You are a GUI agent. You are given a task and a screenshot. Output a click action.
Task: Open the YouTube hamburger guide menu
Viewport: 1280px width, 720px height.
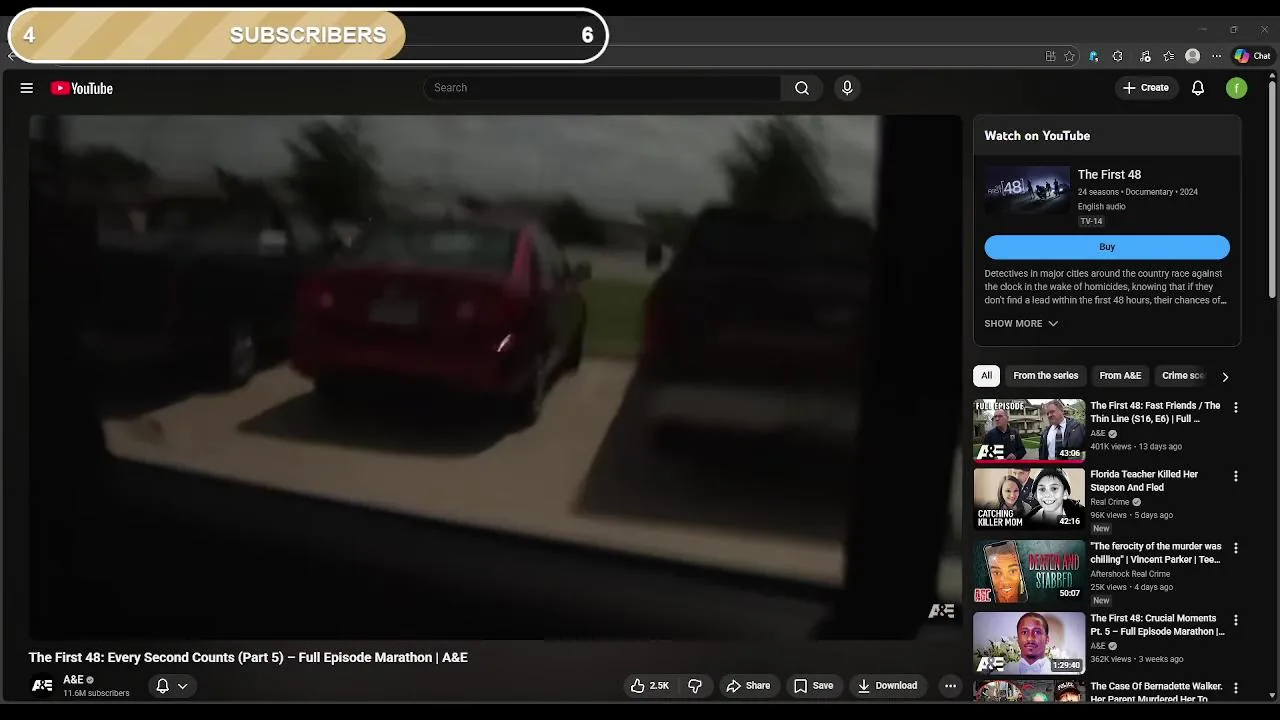coord(27,88)
